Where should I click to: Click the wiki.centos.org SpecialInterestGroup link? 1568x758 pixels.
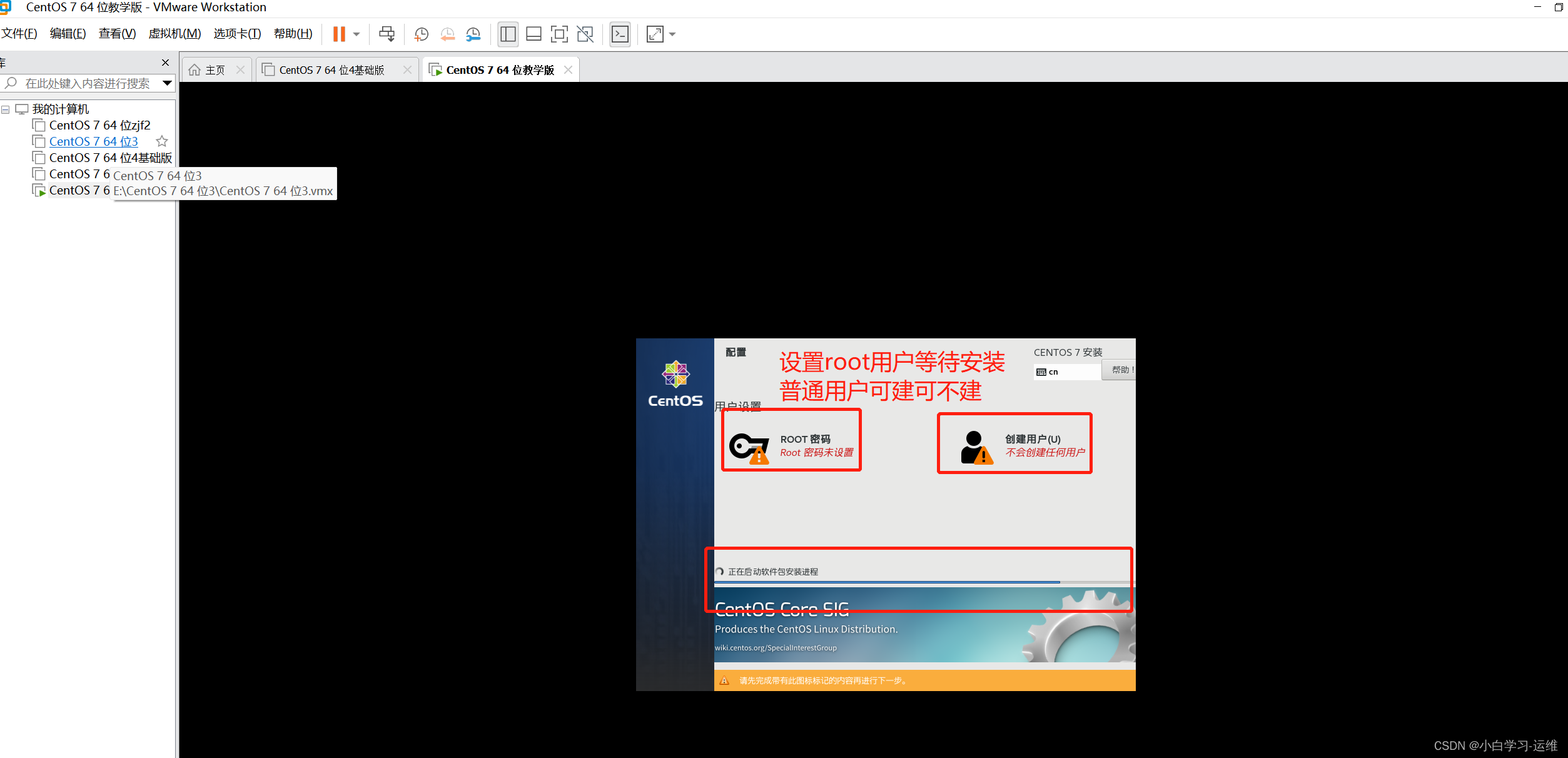[776, 648]
